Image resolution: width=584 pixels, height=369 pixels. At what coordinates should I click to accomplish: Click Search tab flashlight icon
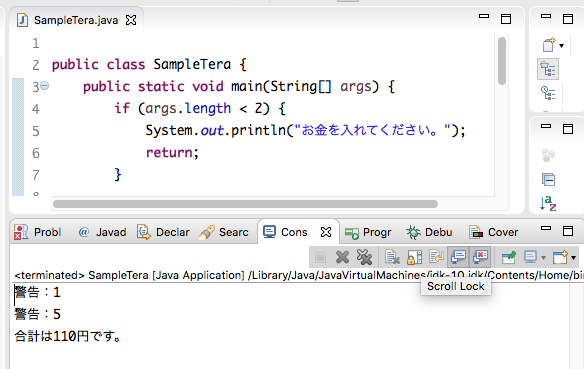click(207, 232)
